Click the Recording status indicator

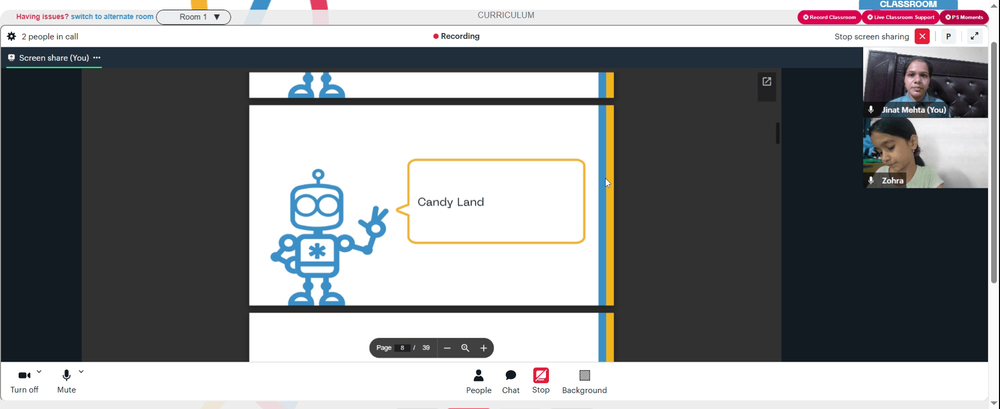456,36
